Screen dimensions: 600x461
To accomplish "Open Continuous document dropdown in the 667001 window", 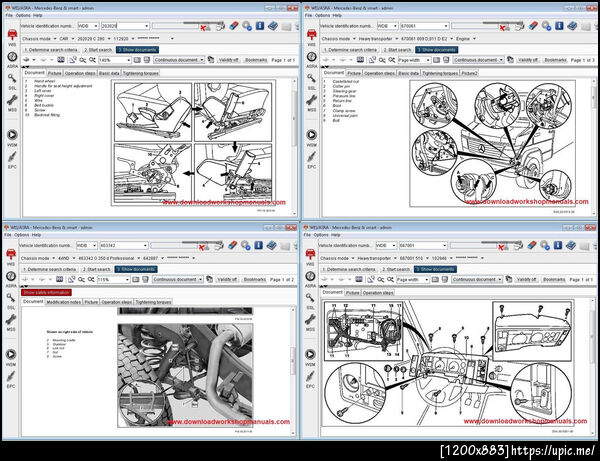I will pyautogui.click(x=477, y=280).
